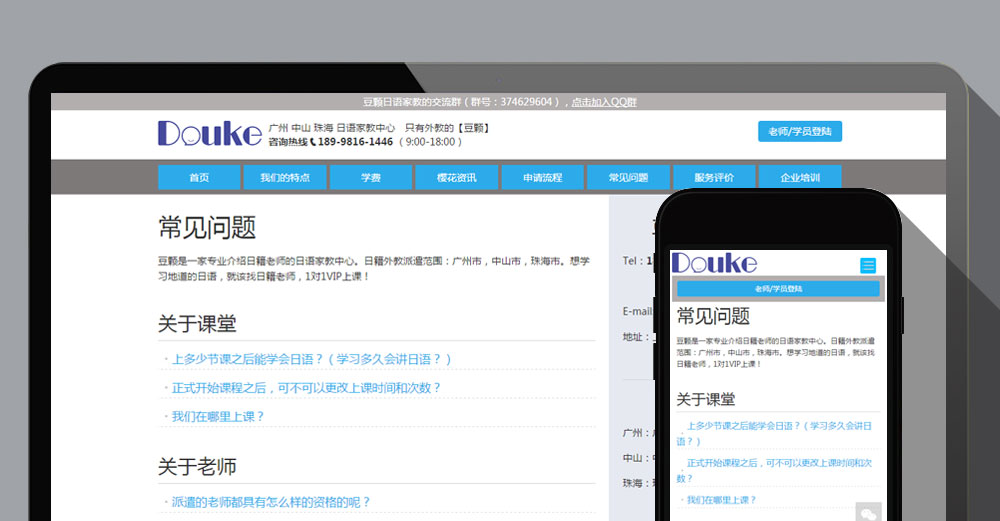
Task: Open the 申请流程 navigation tab
Action: click(x=543, y=177)
